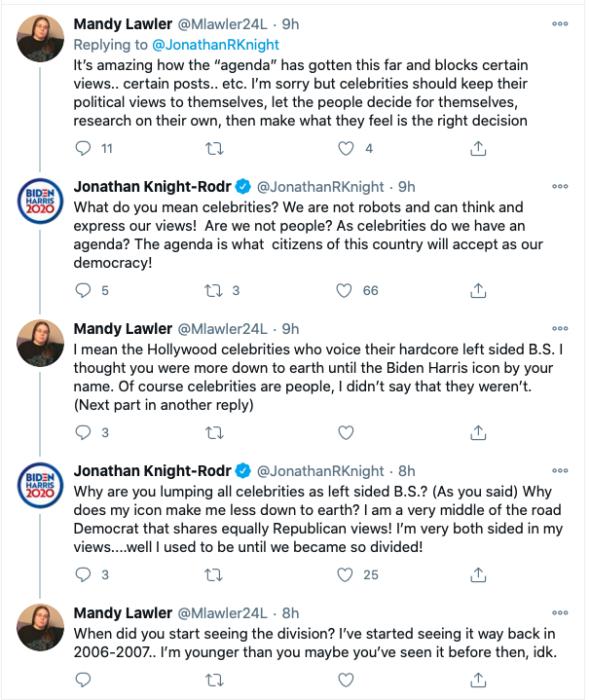Open more options on Mandy's top tweet
The height and width of the screenshot is (700, 590).
coord(560,24)
